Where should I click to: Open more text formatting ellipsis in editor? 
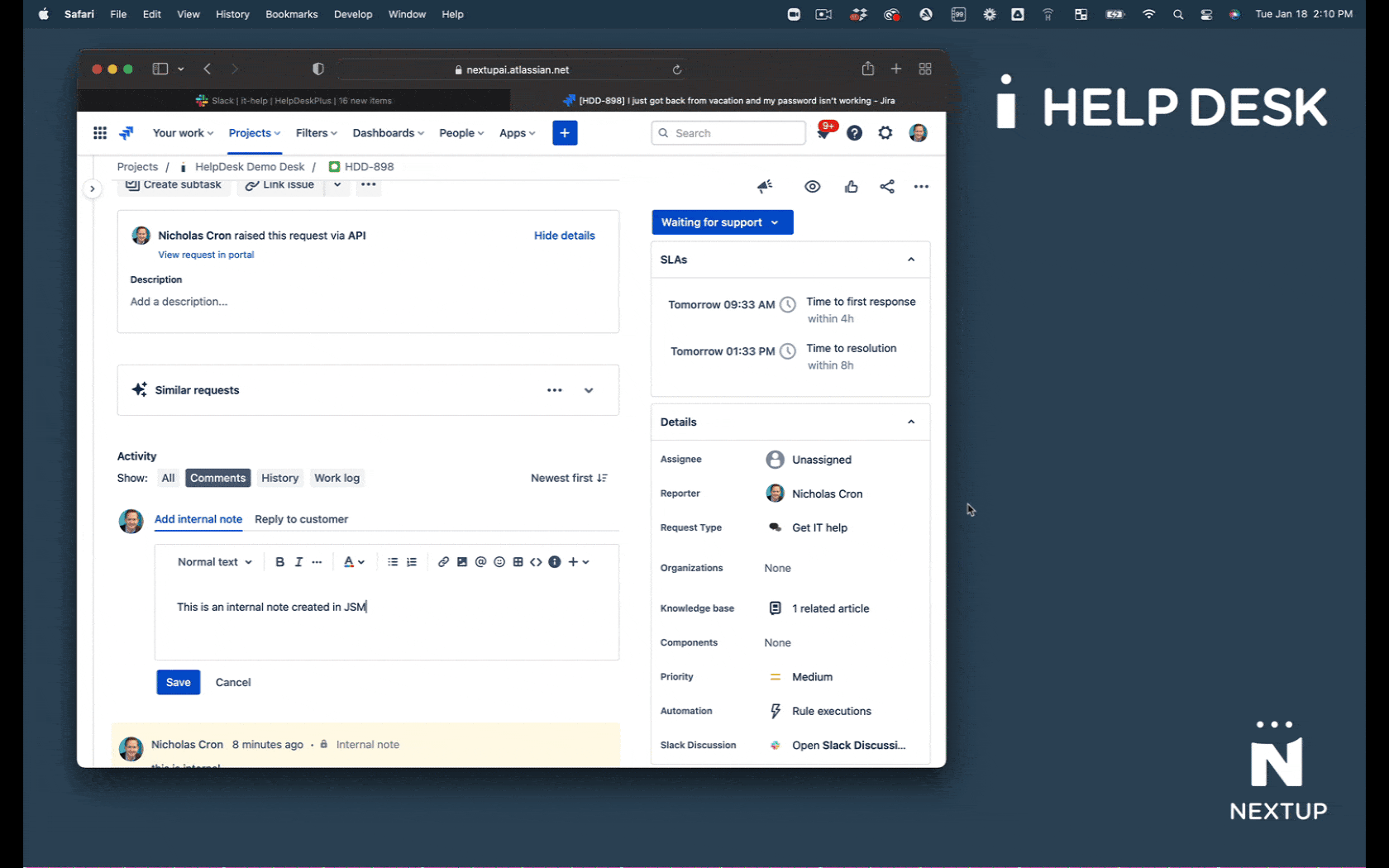coord(317,562)
